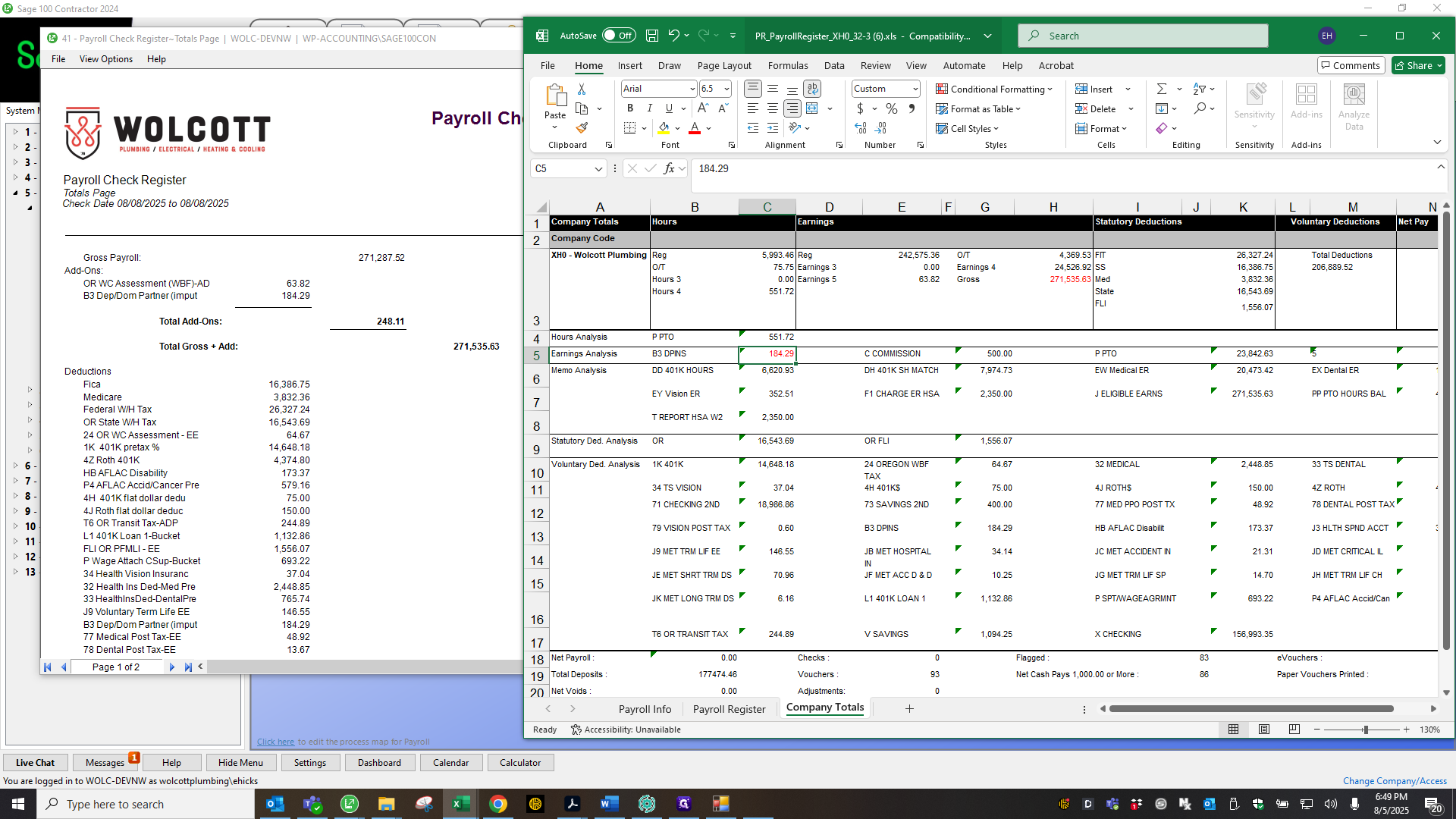
Task: Click the Cut scissors icon in Excel
Action: pos(582,89)
